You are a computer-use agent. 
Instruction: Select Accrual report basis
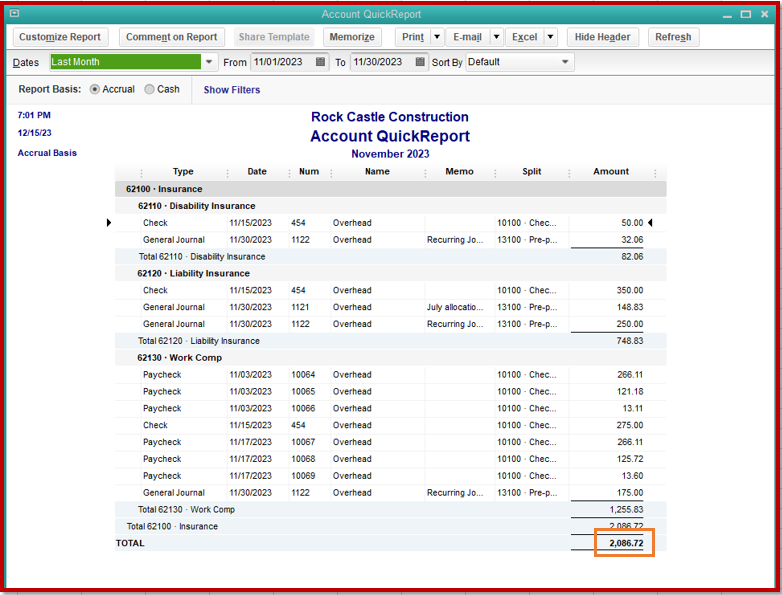pyautogui.click(x=96, y=89)
